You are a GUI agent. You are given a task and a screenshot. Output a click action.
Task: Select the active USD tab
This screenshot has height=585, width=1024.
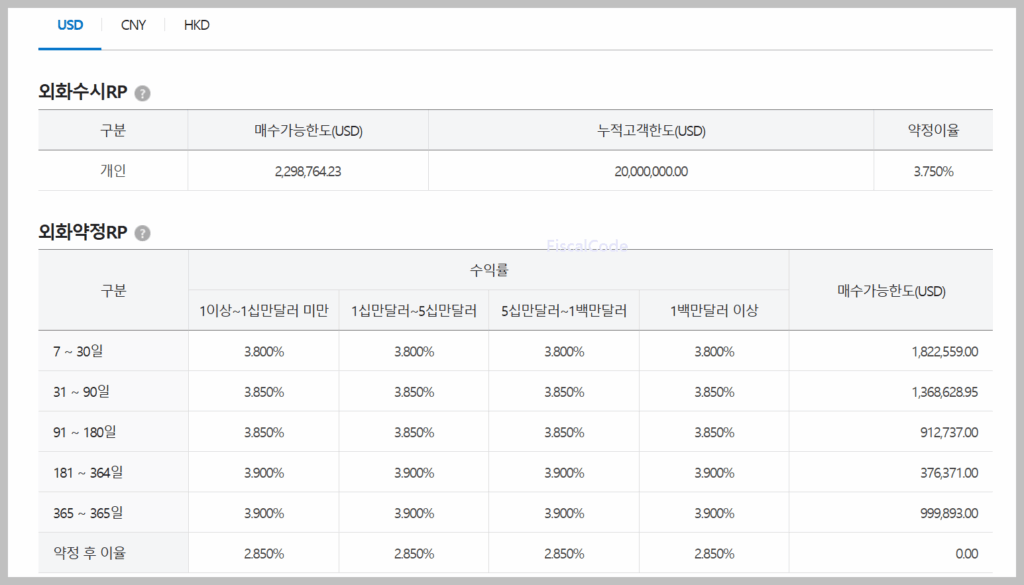[70, 25]
